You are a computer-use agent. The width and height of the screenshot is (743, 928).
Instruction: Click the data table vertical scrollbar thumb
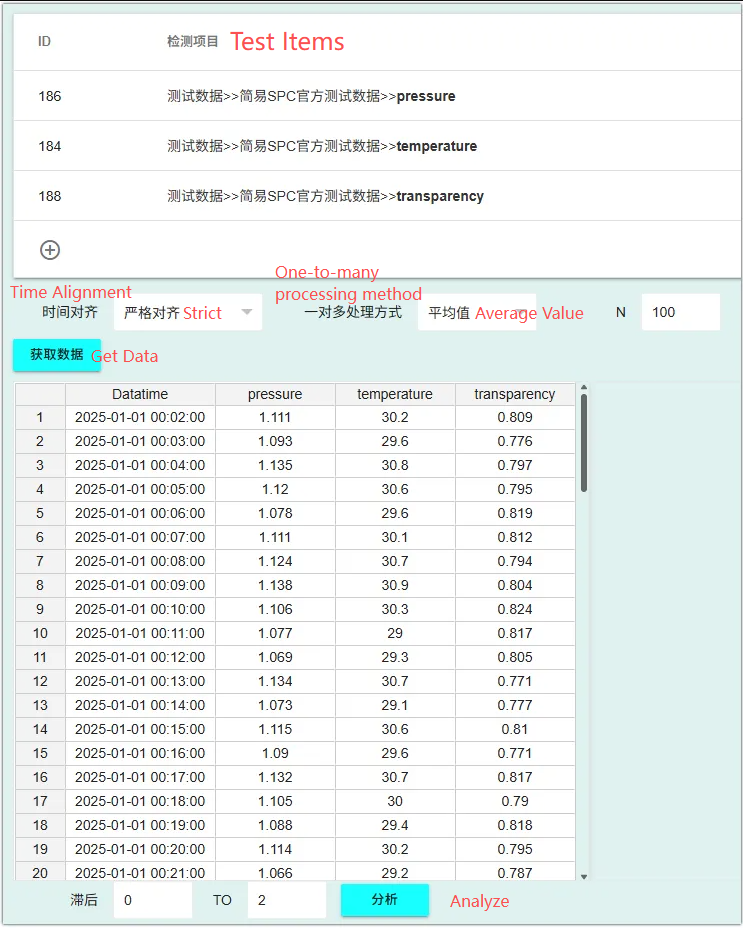coord(584,443)
